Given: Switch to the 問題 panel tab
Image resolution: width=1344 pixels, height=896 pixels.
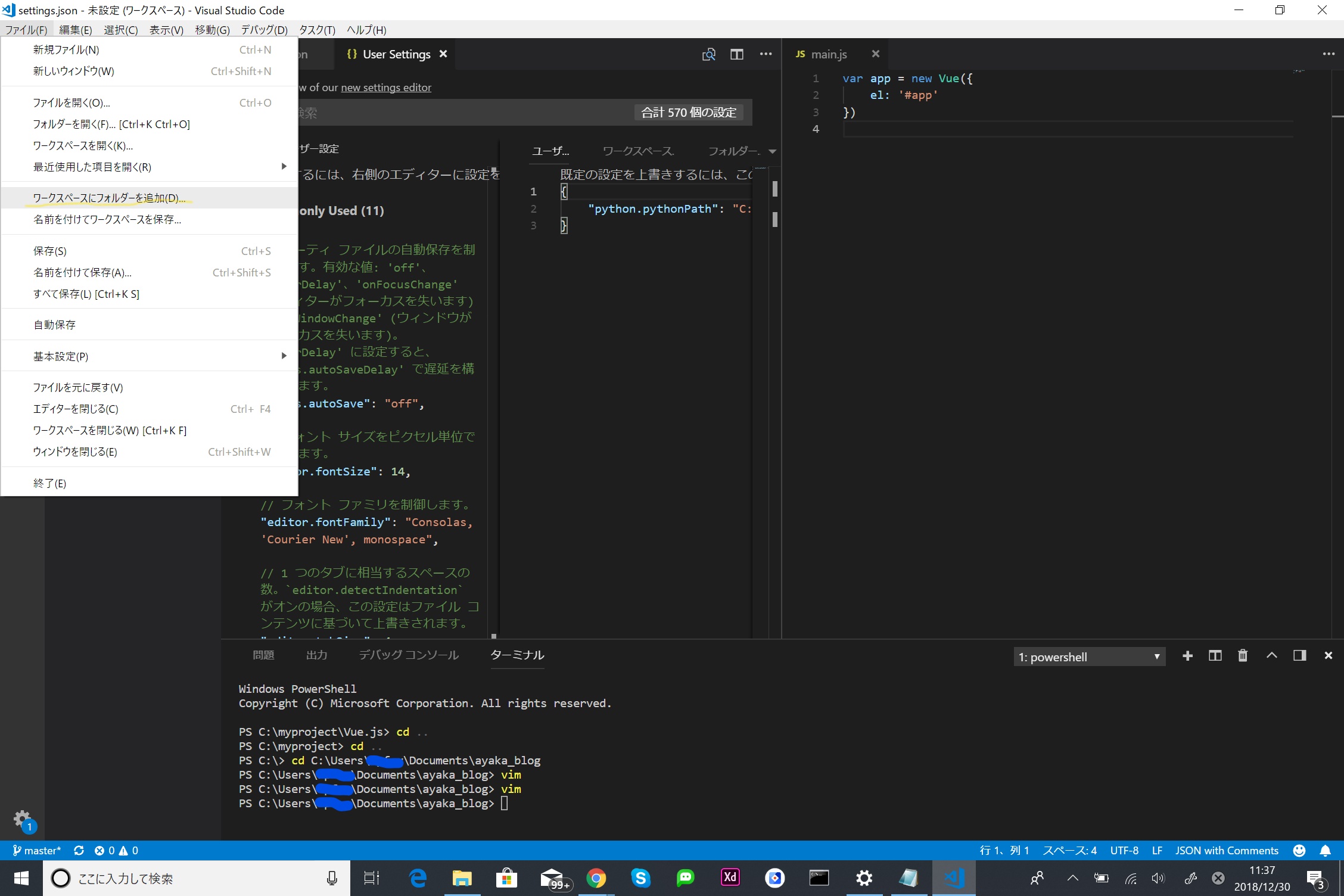Looking at the screenshot, I should tap(263, 655).
